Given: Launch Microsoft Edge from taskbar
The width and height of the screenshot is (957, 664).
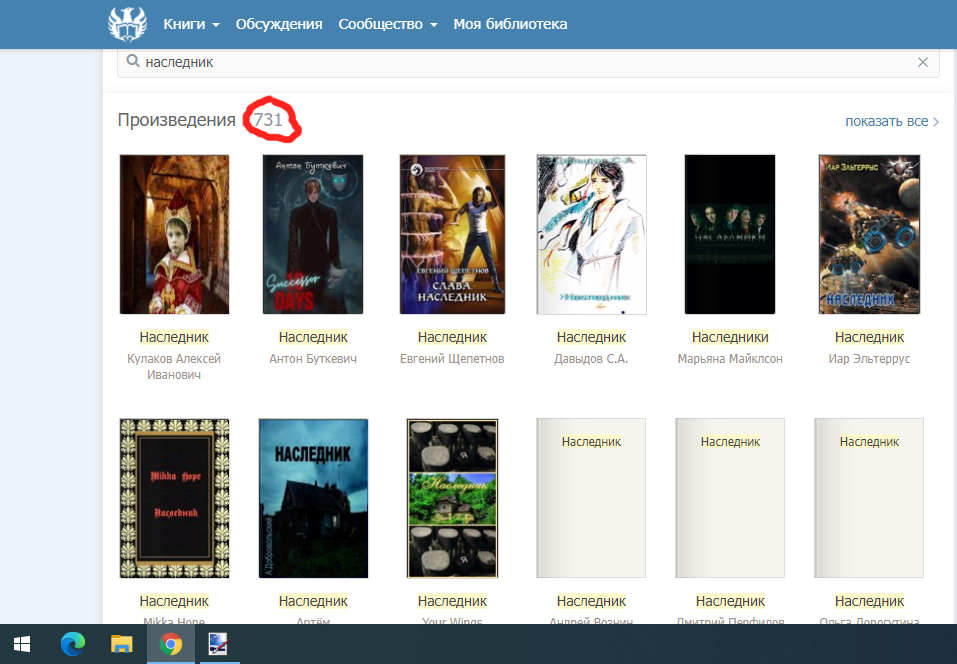Looking at the screenshot, I should (x=72, y=643).
